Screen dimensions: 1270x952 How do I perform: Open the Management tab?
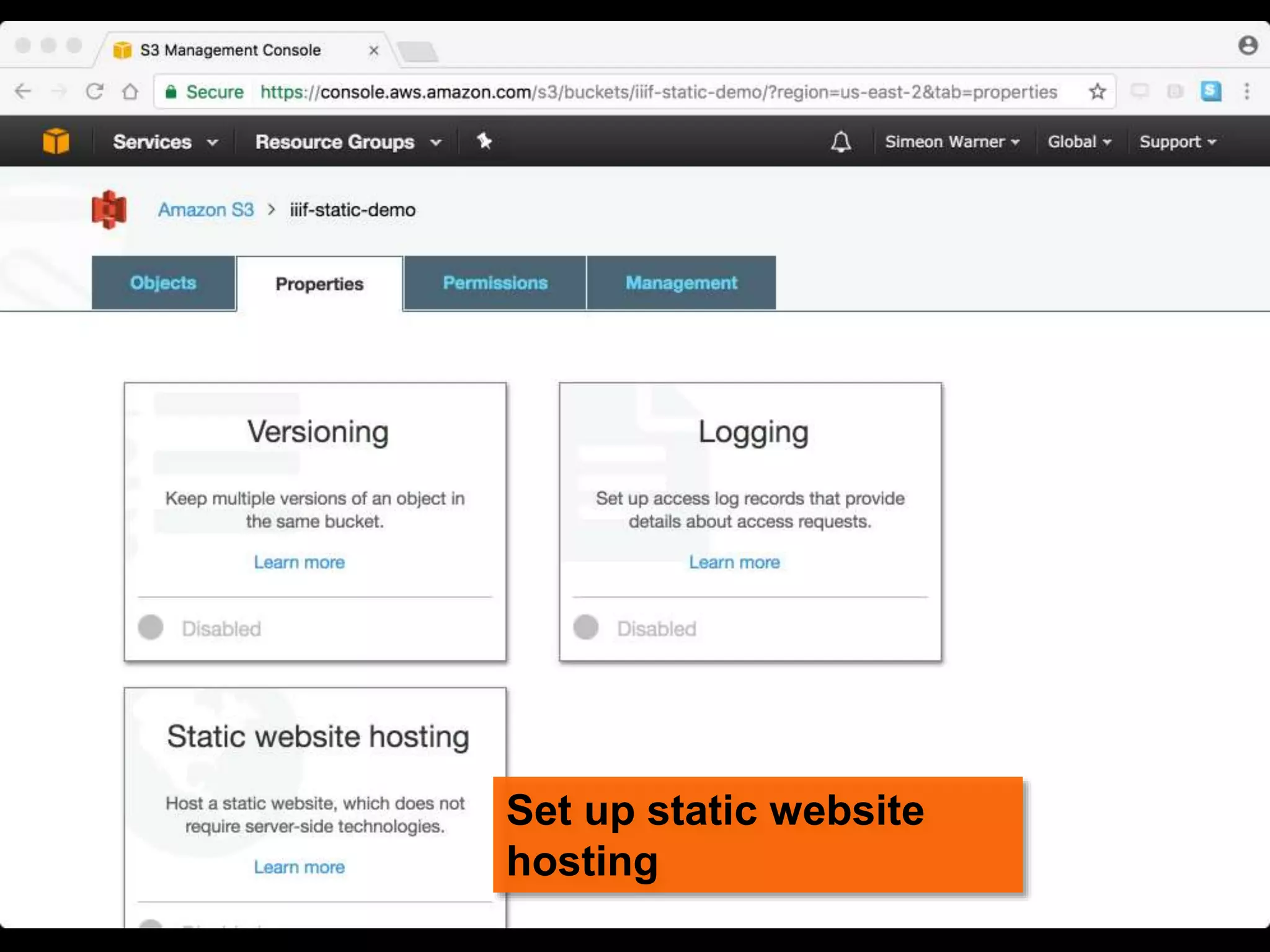[x=682, y=283]
